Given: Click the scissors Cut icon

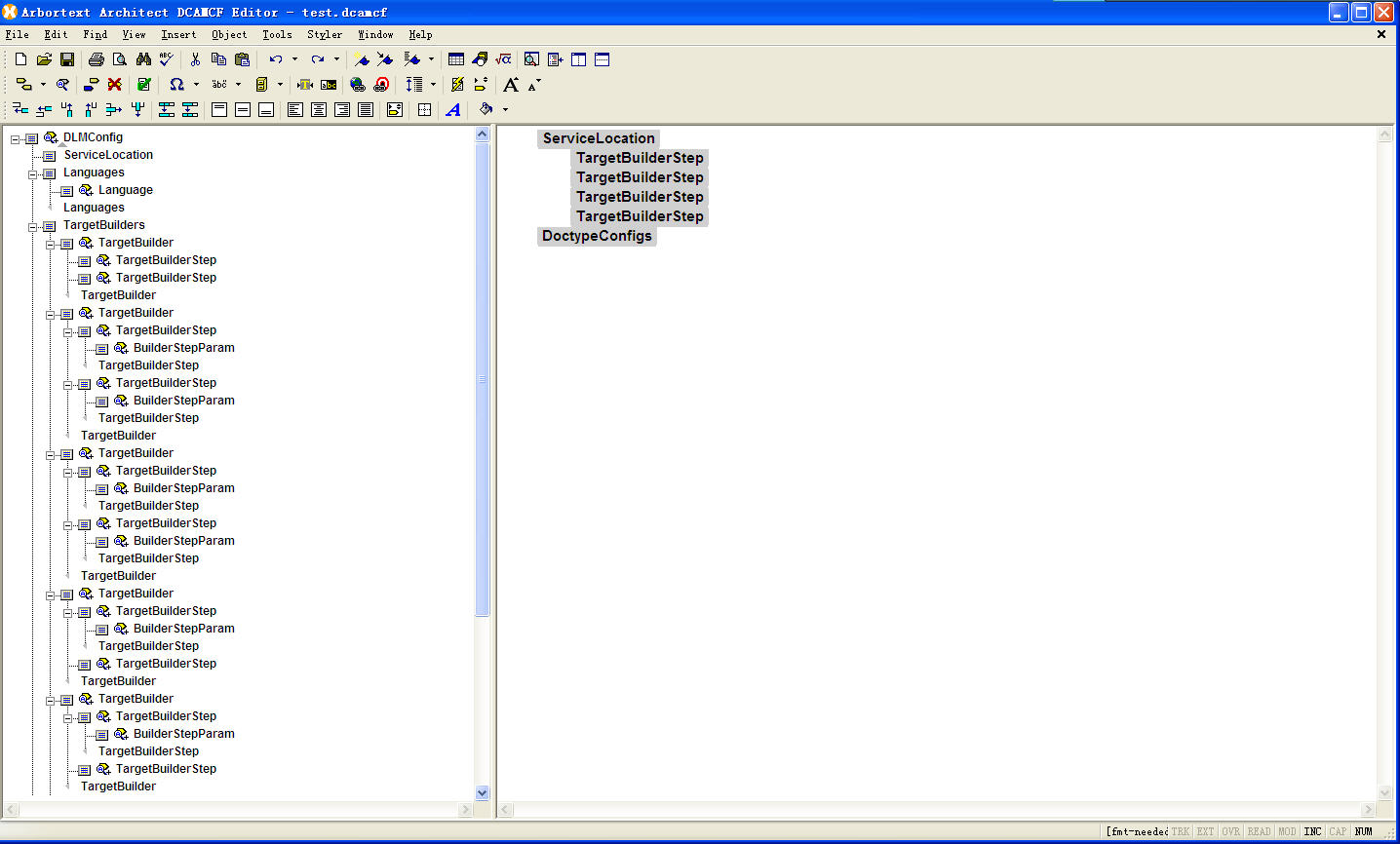Looking at the screenshot, I should click(195, 59).
